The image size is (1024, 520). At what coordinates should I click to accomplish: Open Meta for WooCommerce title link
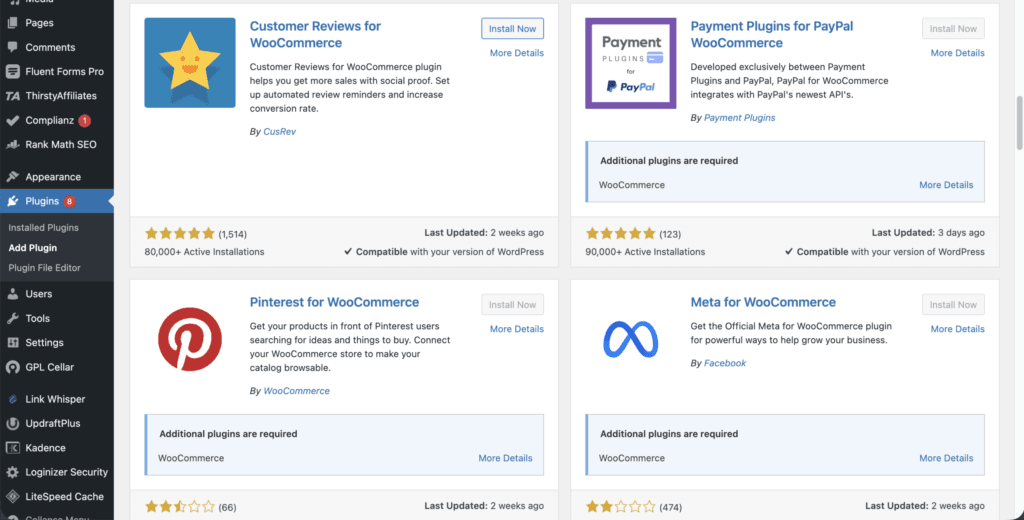click(x=763, y=302)
